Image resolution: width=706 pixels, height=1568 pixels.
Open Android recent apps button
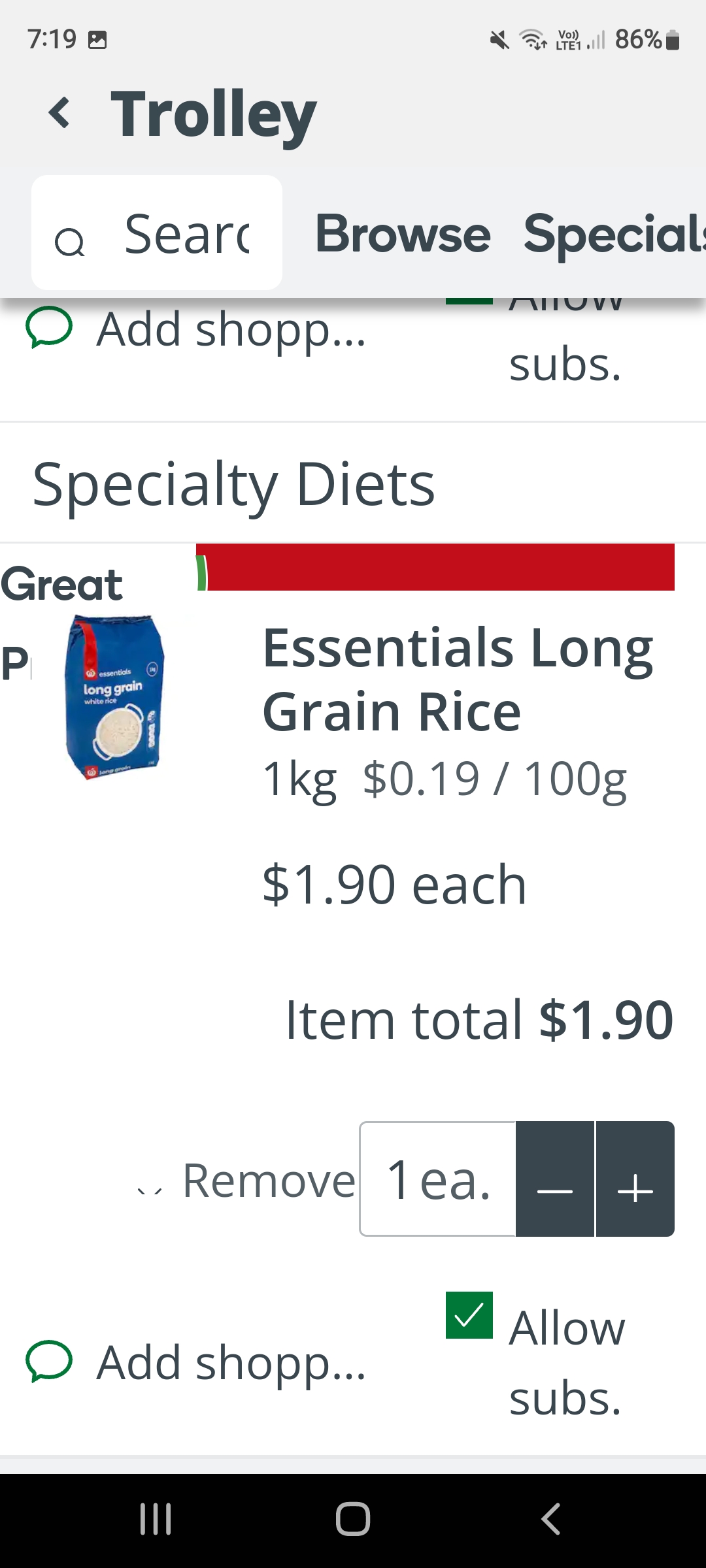(156, 1519)
